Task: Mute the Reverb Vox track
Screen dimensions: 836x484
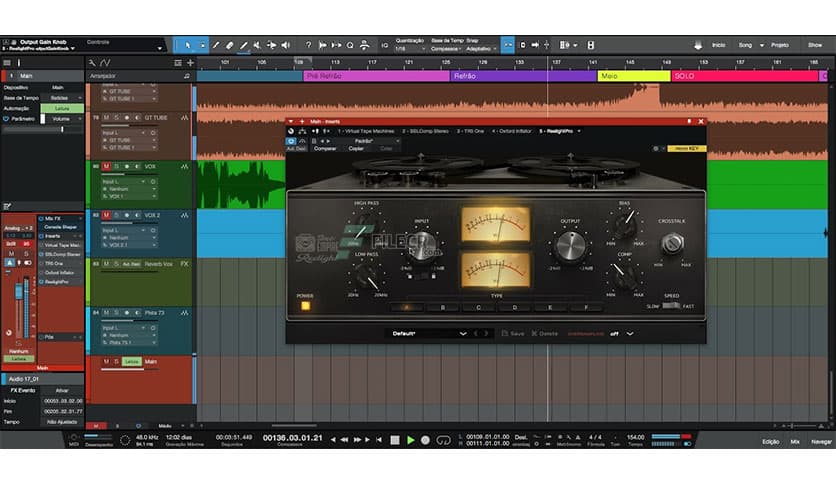Action: tap(106, 264)
